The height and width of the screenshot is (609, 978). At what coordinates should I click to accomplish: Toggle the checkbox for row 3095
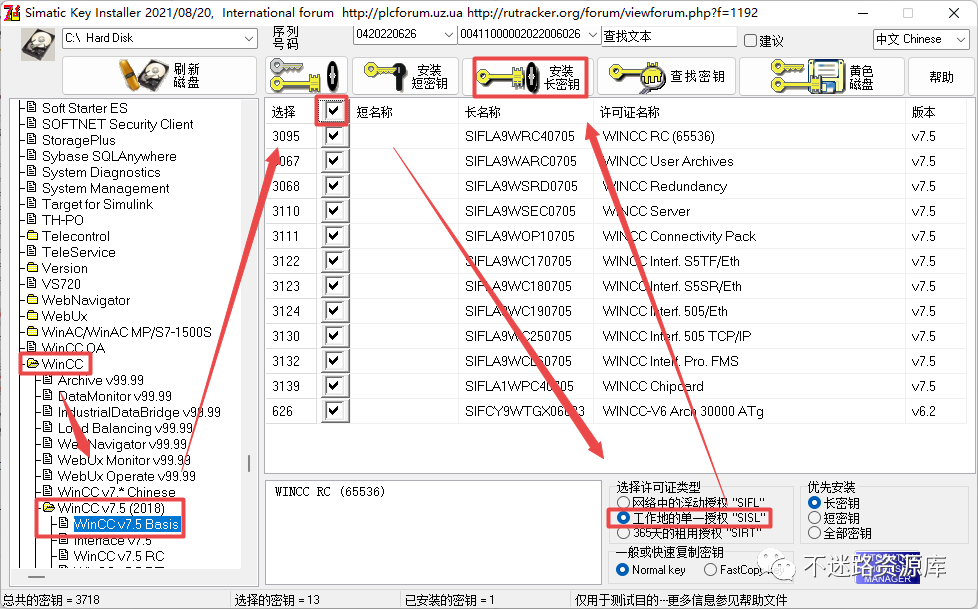pos(333,136)
